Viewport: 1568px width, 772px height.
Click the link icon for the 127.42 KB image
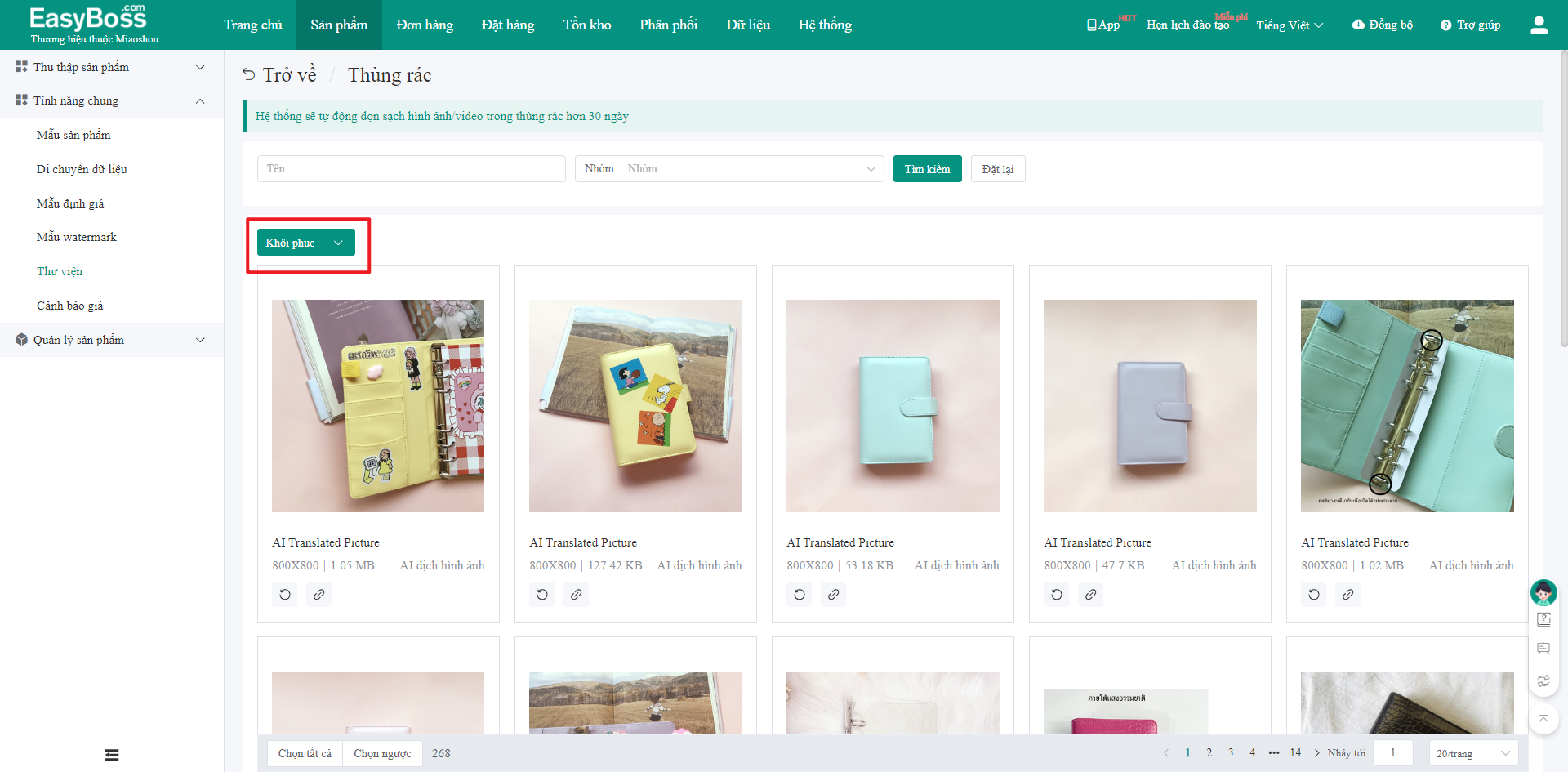(x=577, y=595)
